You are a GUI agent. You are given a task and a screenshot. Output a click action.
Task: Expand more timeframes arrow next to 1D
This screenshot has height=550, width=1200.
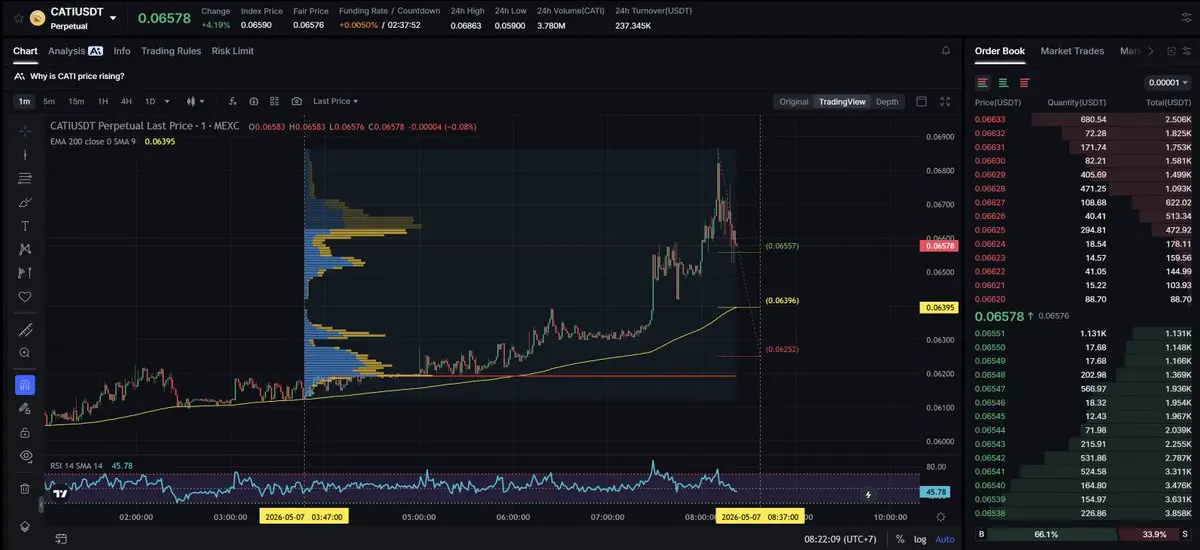167,101
